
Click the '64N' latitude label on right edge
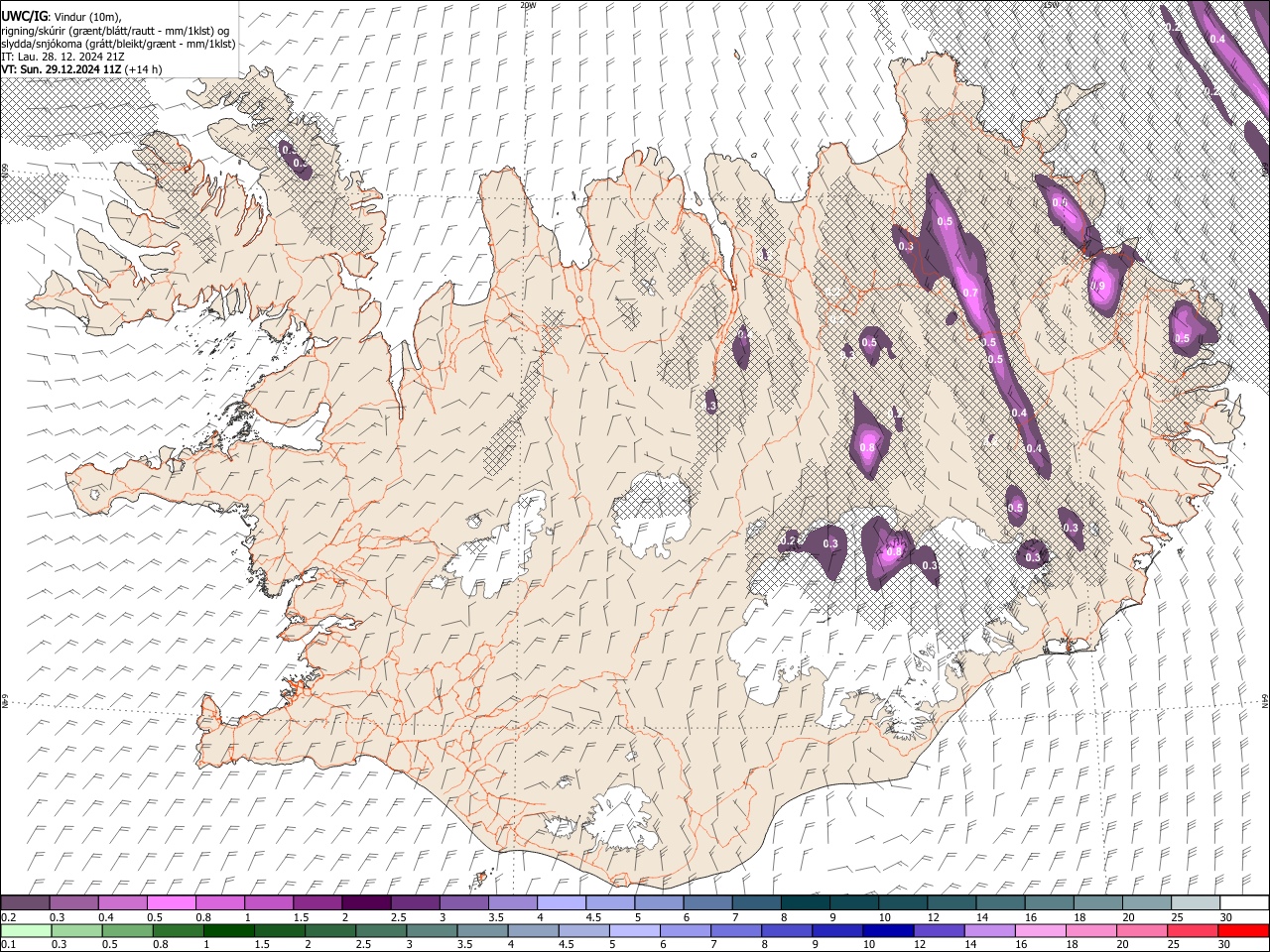click(1265, 701)
